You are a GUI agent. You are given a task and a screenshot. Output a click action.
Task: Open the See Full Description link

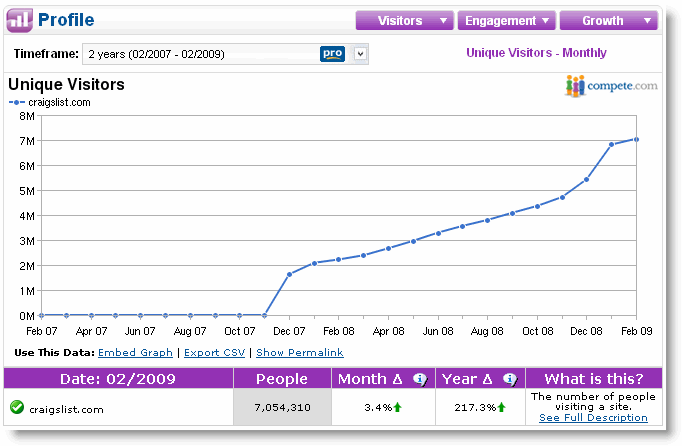pos(593,418)
